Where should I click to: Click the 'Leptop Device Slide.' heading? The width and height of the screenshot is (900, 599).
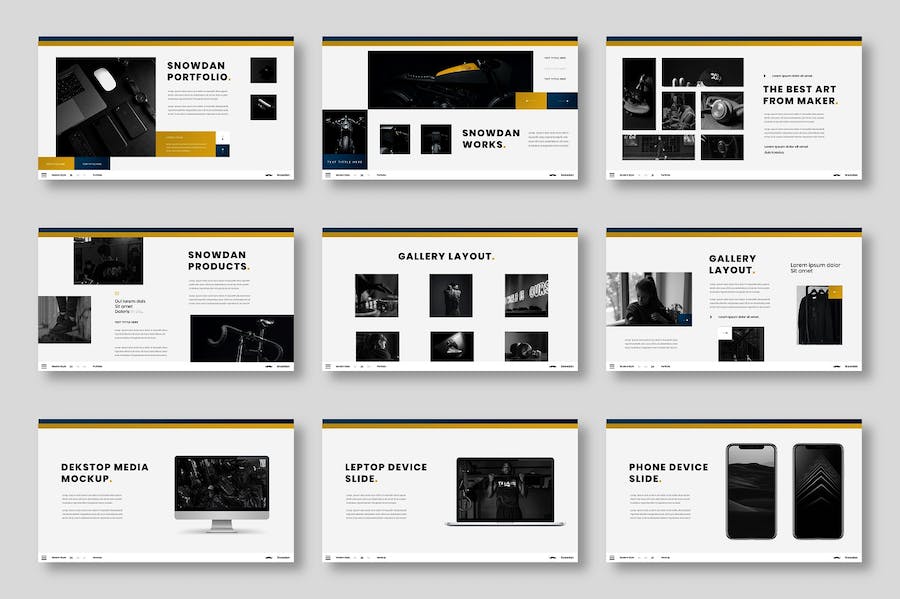(385, 473)
